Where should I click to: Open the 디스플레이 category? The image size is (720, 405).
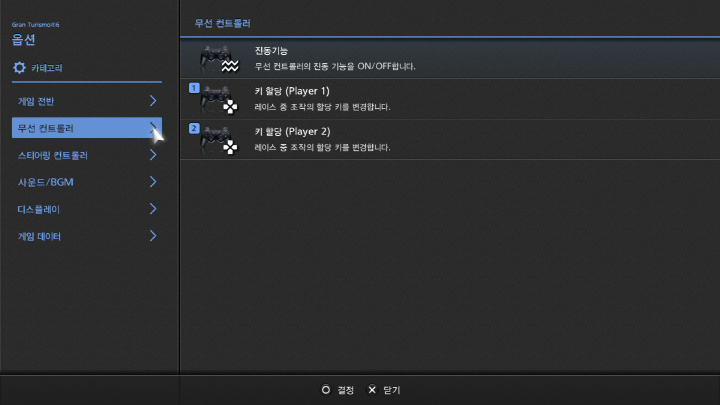click(40, 209)
